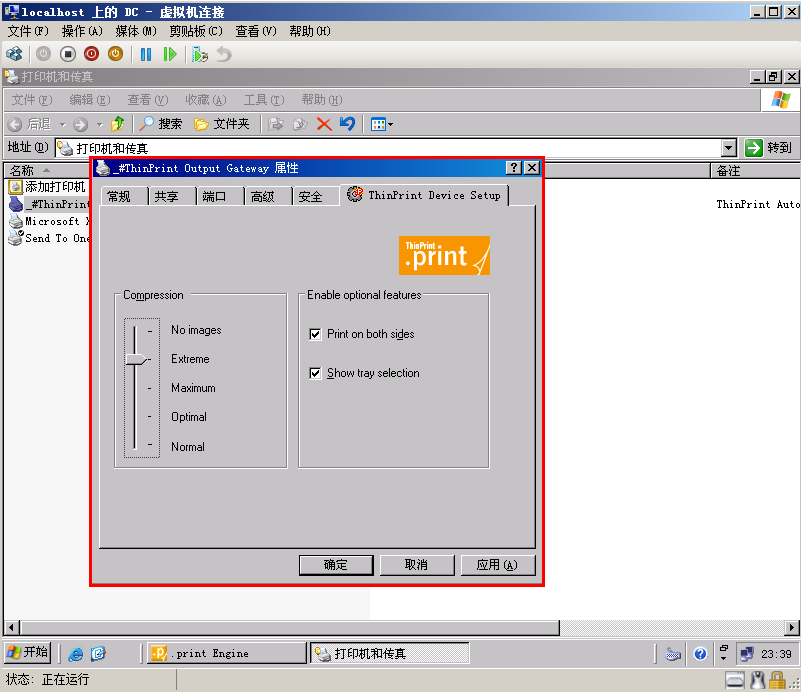Screen dimensions: 801x692
Task: Select the _#ThinPrint printer in list
Action: [x=50, y=204]
